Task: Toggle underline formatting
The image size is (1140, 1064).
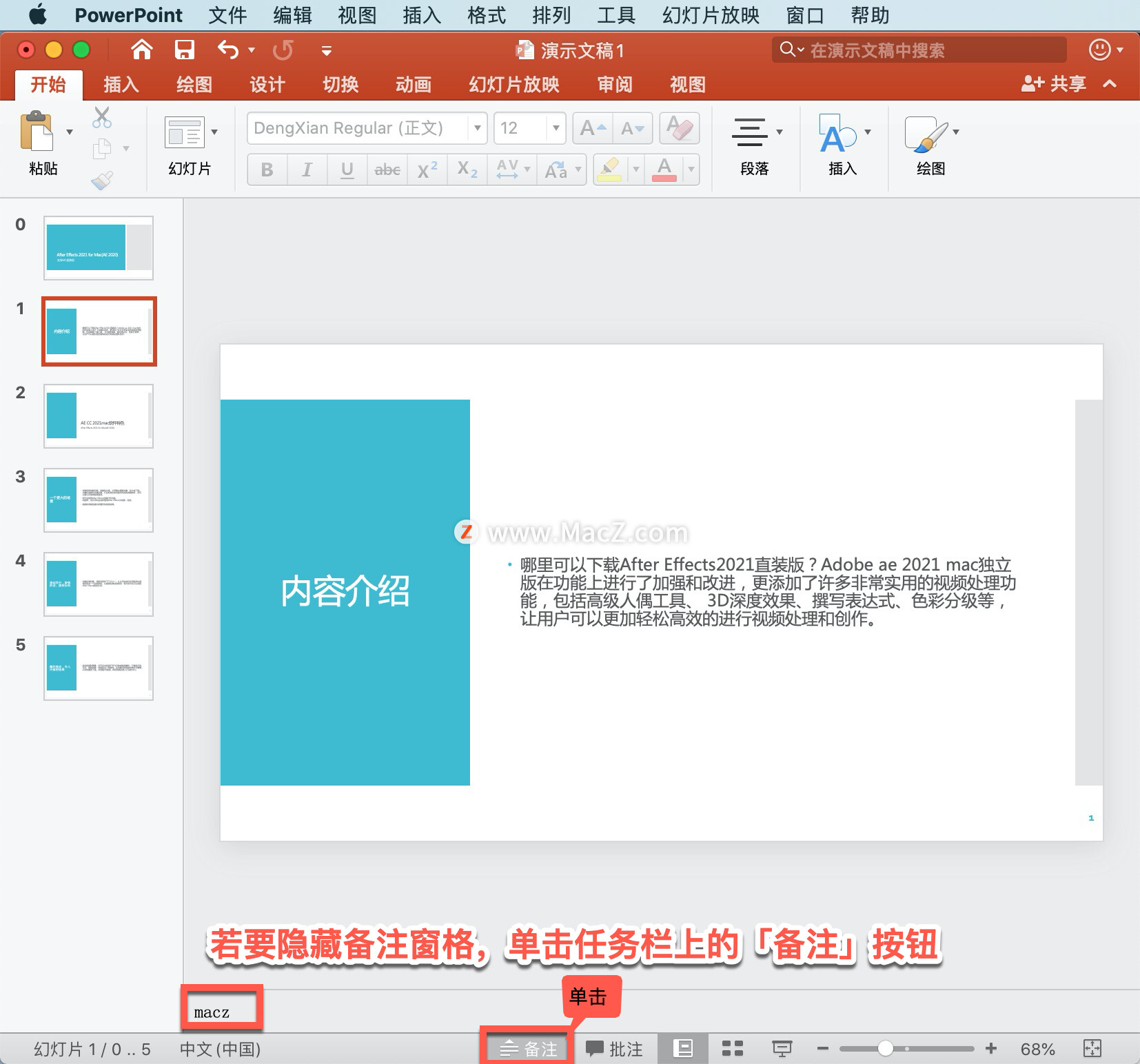Action: [347, 170]
